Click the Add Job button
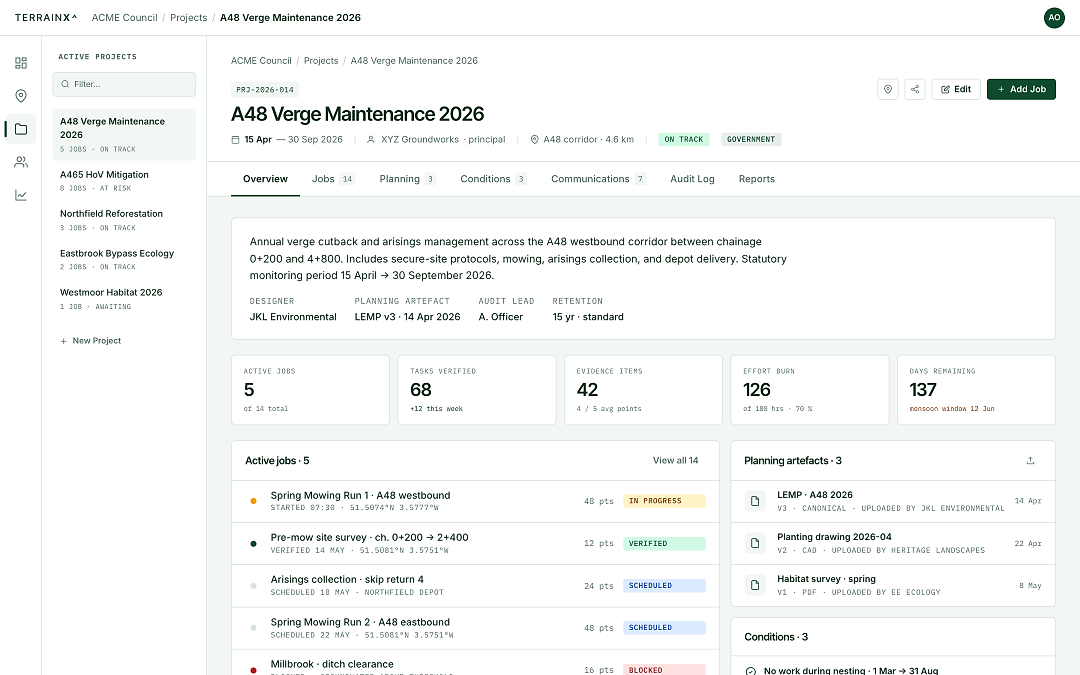Viewport: 1080px width, 675px height. tap(1021, 90)
